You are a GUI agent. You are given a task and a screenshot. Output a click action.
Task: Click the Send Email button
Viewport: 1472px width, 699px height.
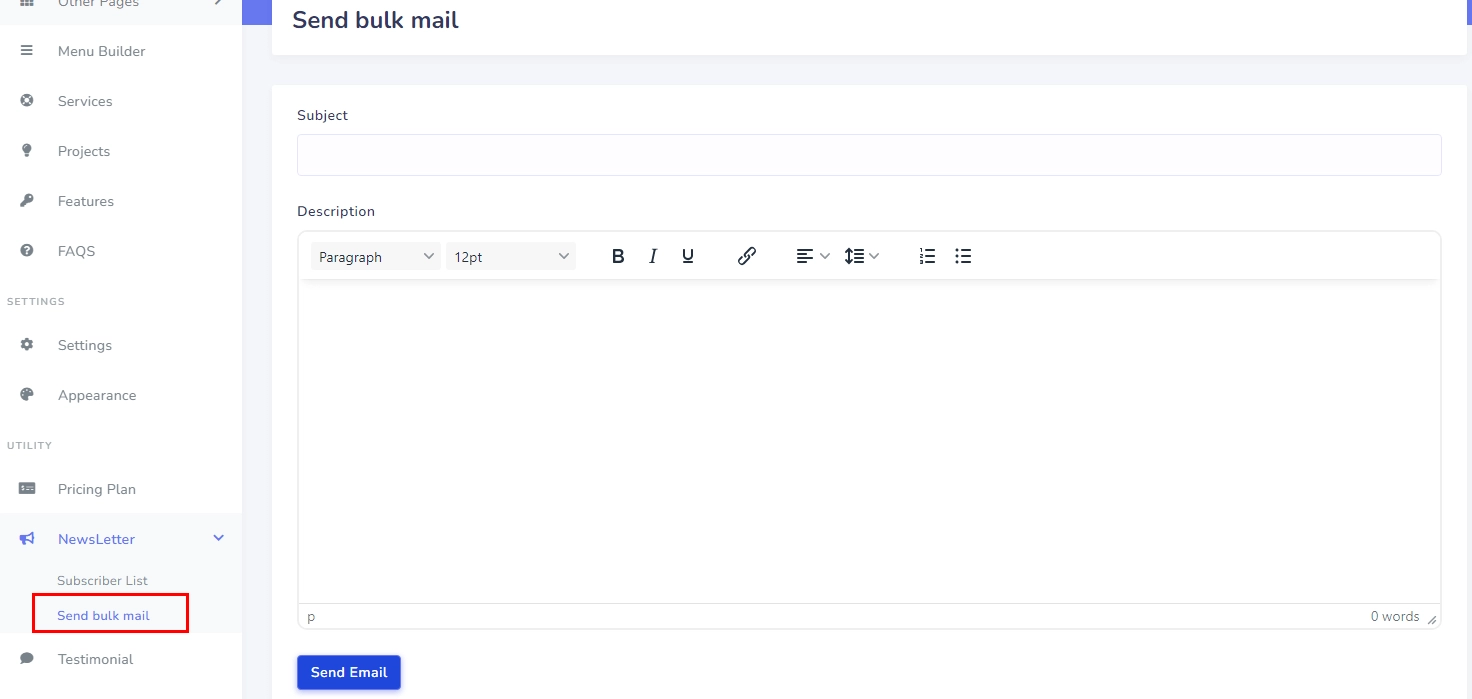coord(349,673)
